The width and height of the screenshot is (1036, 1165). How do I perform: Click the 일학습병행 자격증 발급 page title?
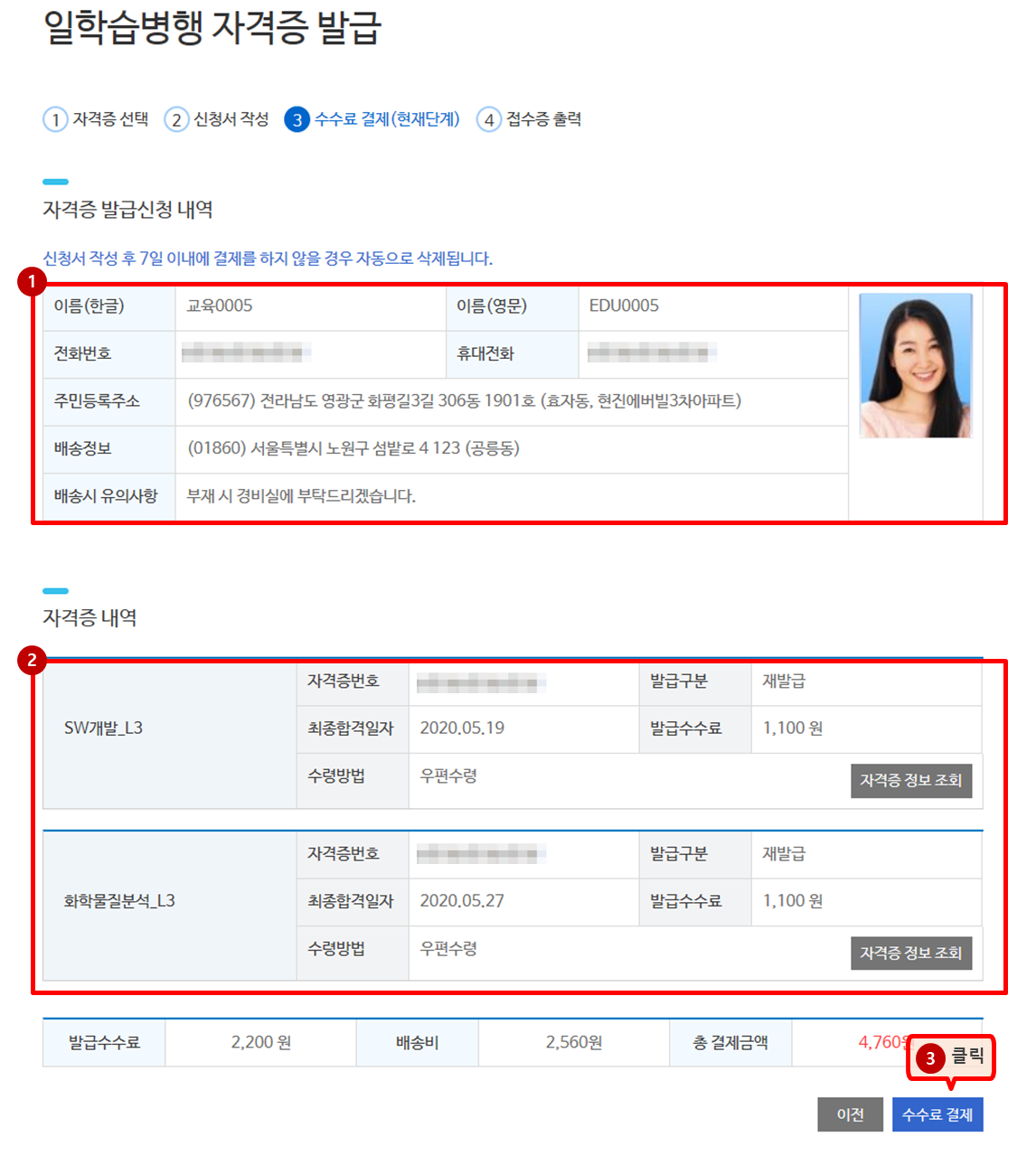click(x=212, y=27)
